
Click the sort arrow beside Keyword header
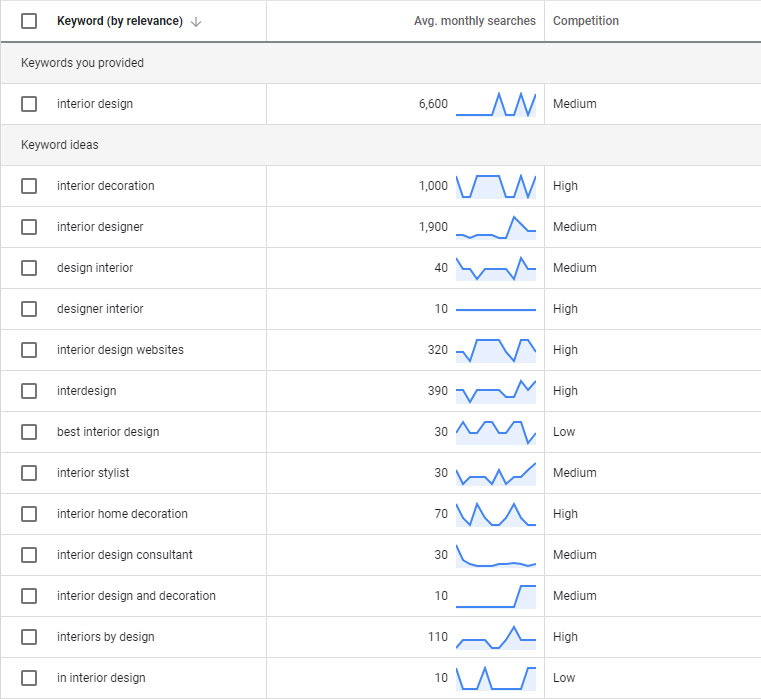point(196,22)
